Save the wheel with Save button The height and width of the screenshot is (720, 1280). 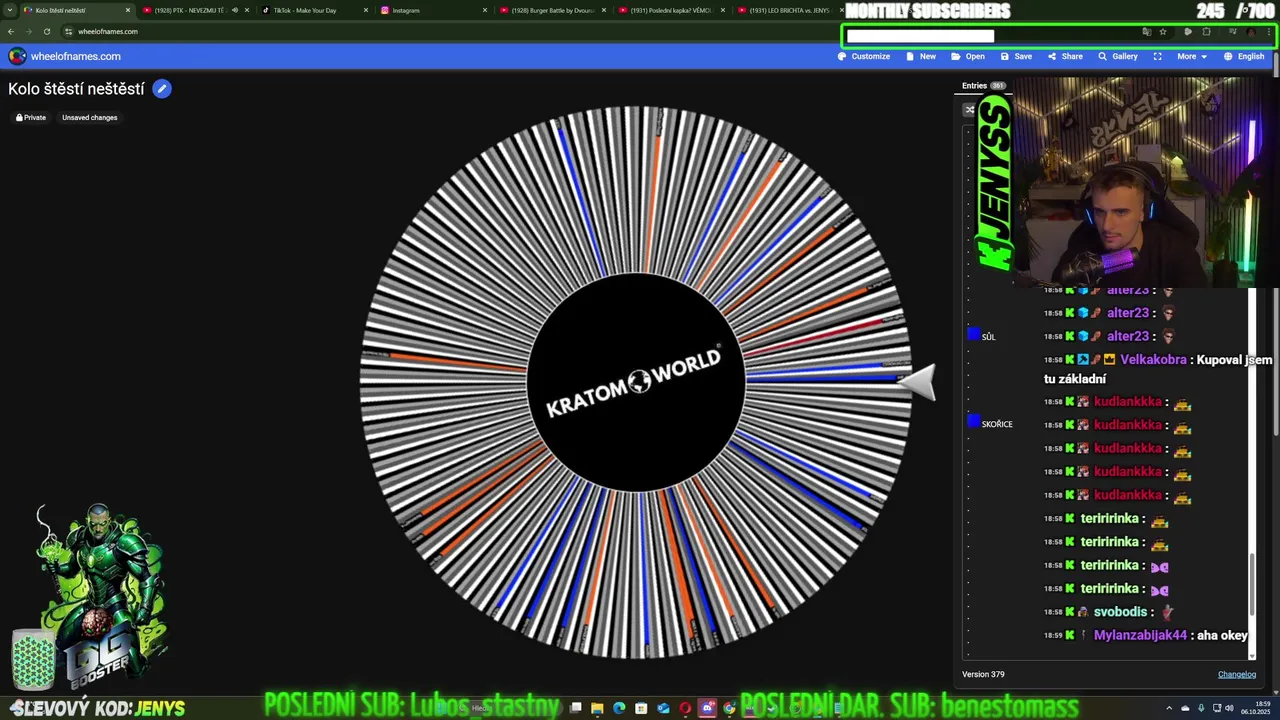pyautogui.click(x=1016, y=56)
